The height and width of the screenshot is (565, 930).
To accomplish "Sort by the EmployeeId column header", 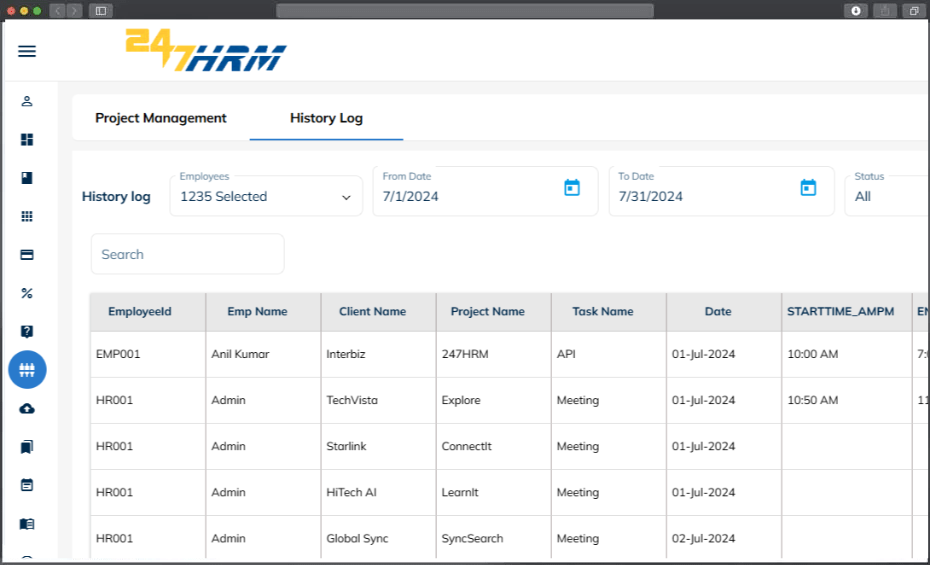I will [x=140, y=311].
